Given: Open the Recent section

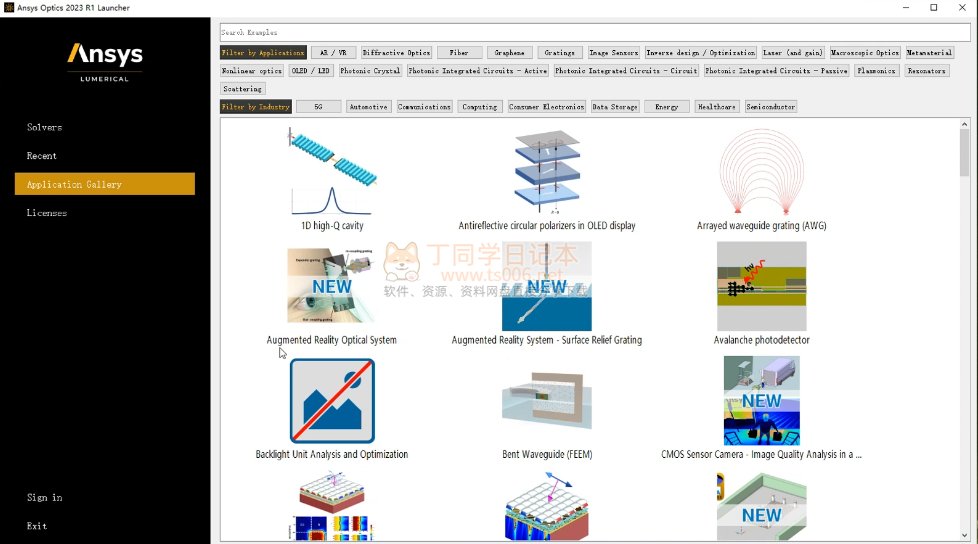Looking at the screenshot, I should click(x=42, y=156).
